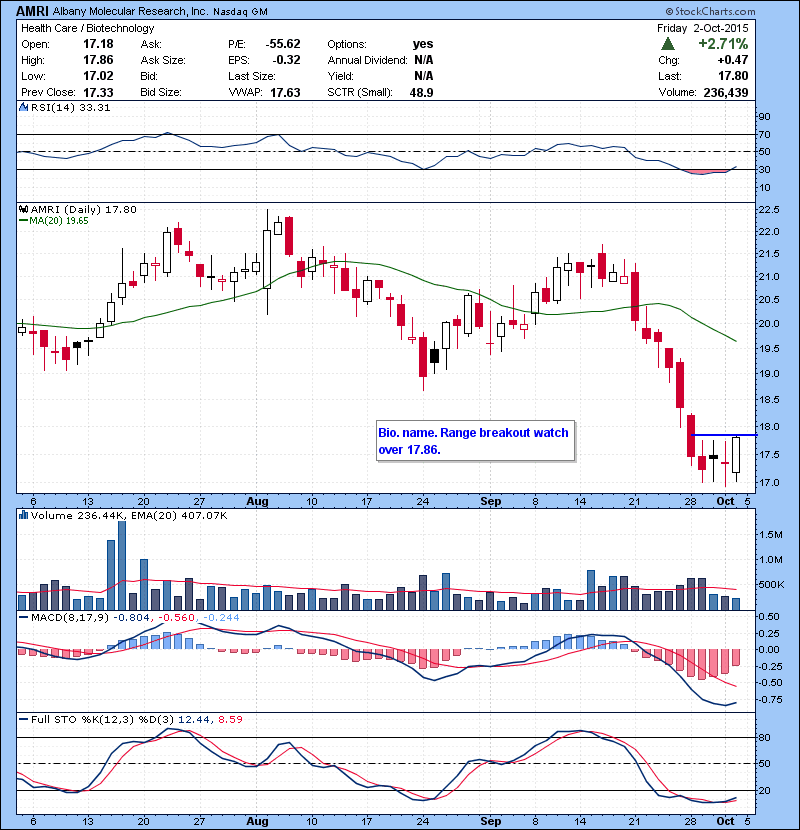The height and width of the screenshot is (830, 800).
Task: Click the AMRI (Daily) 17.80 chart label
Action: click(x=84, y=209)
